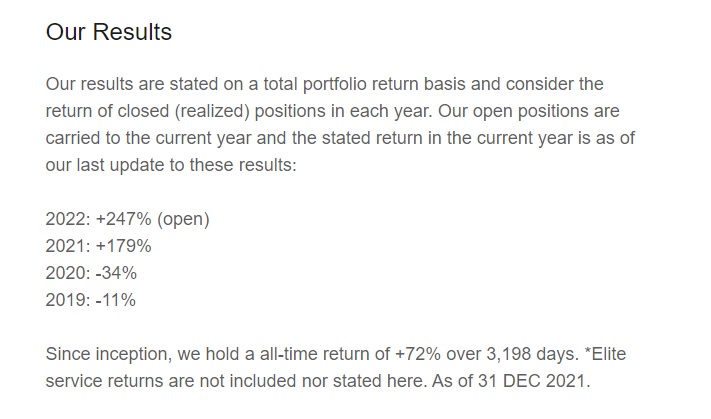Click the "(realized)" word in paragraph
This screenshot has width=711, height=419.
(x=212, y=111)
